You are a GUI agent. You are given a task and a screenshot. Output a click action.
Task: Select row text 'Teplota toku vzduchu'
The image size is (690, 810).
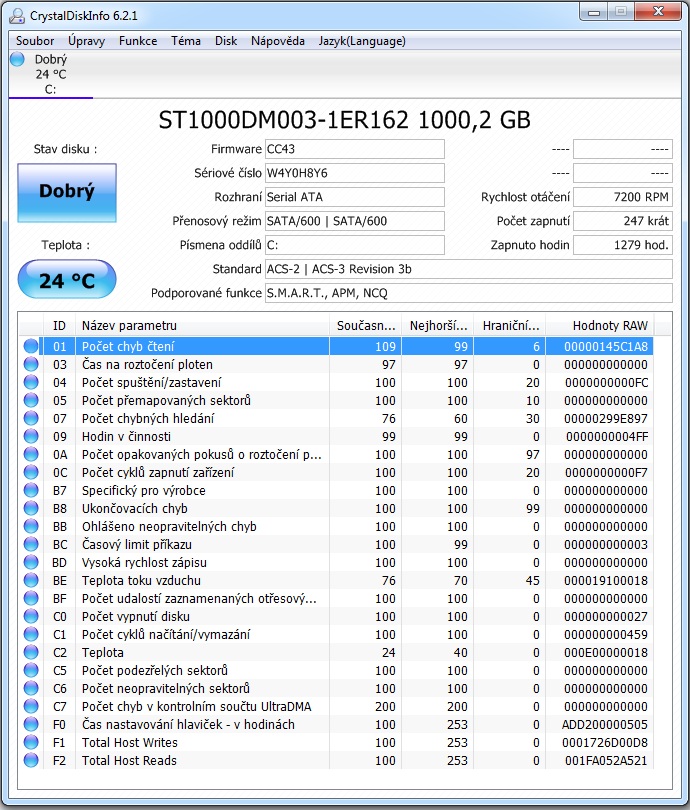pyautogui.click(x=141, y=581)
